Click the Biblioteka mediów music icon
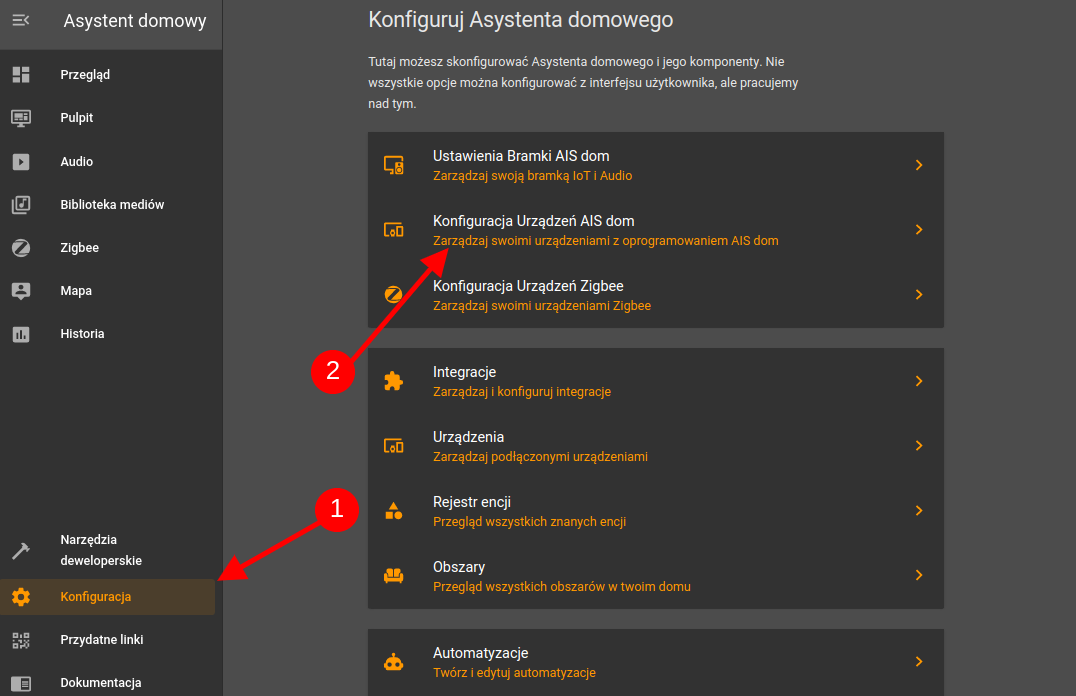The width and height of the screenshot is (1076, 696). (21, 205)
